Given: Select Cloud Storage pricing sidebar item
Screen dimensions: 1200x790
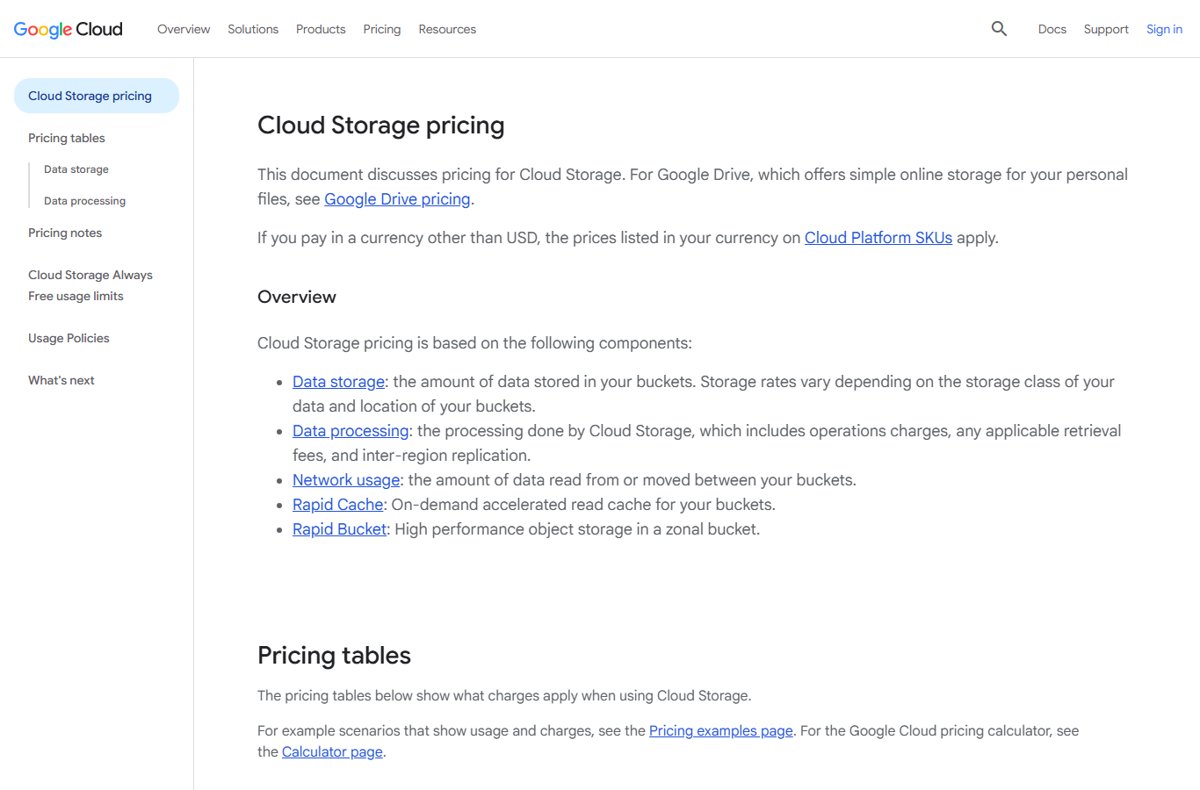Looking at the screenshot, I should click(x=96, y=96).
